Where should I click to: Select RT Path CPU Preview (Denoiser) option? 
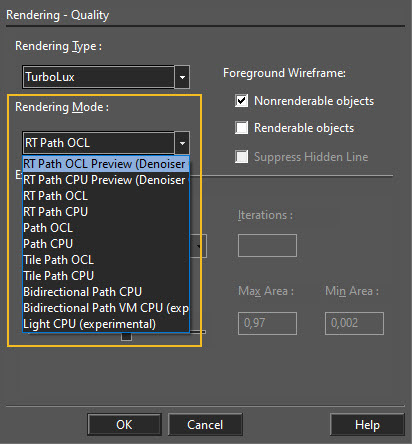click(106, 180)
